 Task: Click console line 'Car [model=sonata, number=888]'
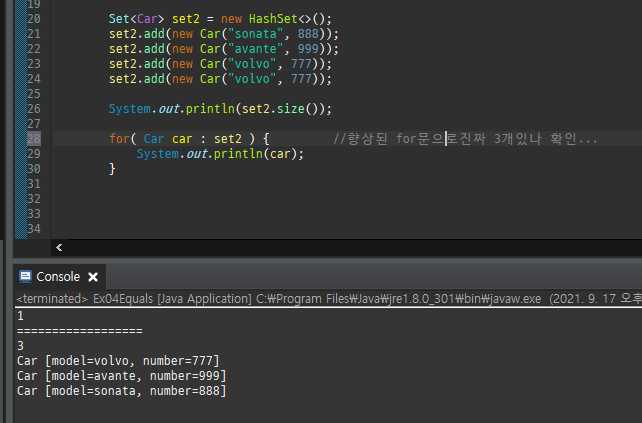tap(122, 391)
